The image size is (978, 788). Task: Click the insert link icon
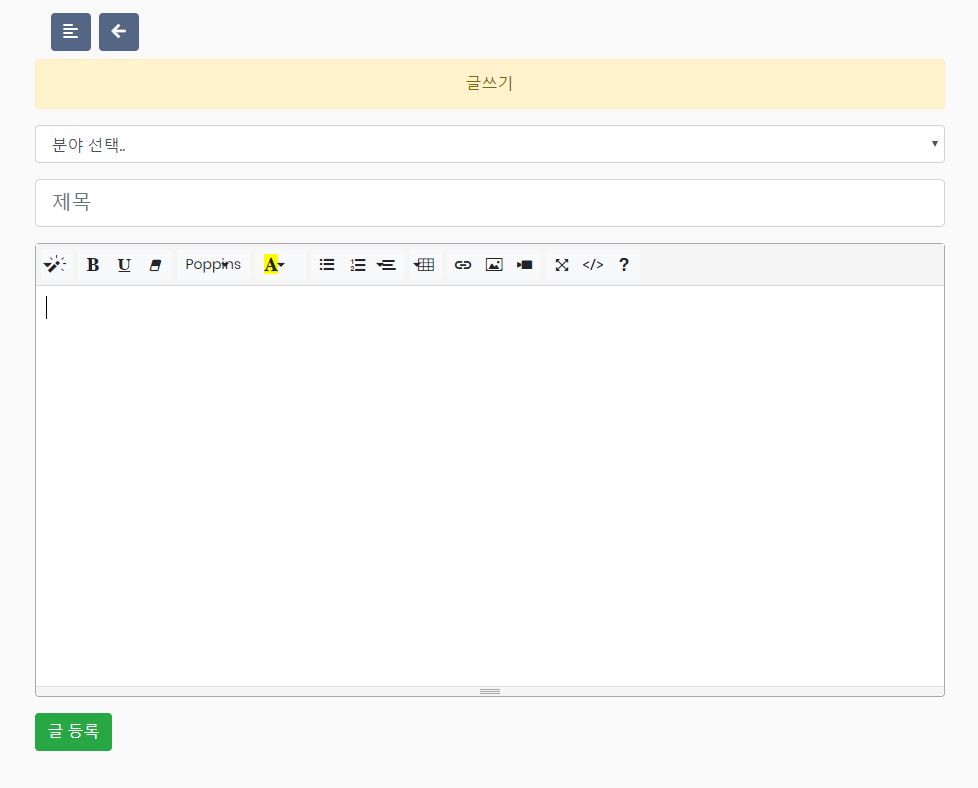point(463,265)
